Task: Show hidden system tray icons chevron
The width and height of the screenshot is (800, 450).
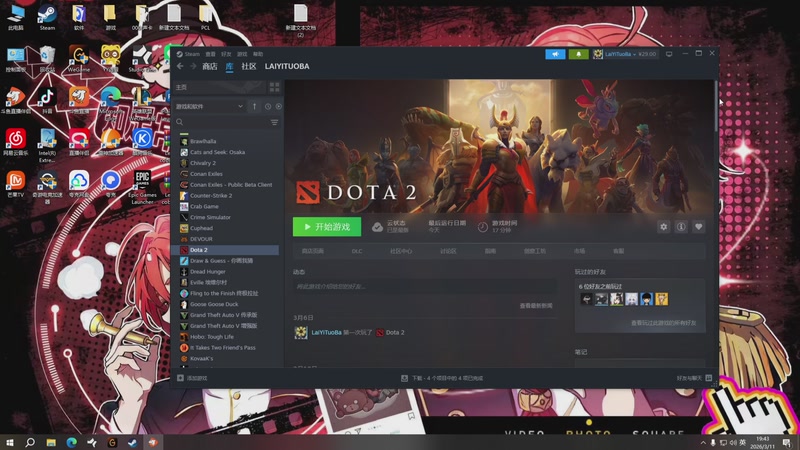Action: pyautogui.click(x=703, y=442)
